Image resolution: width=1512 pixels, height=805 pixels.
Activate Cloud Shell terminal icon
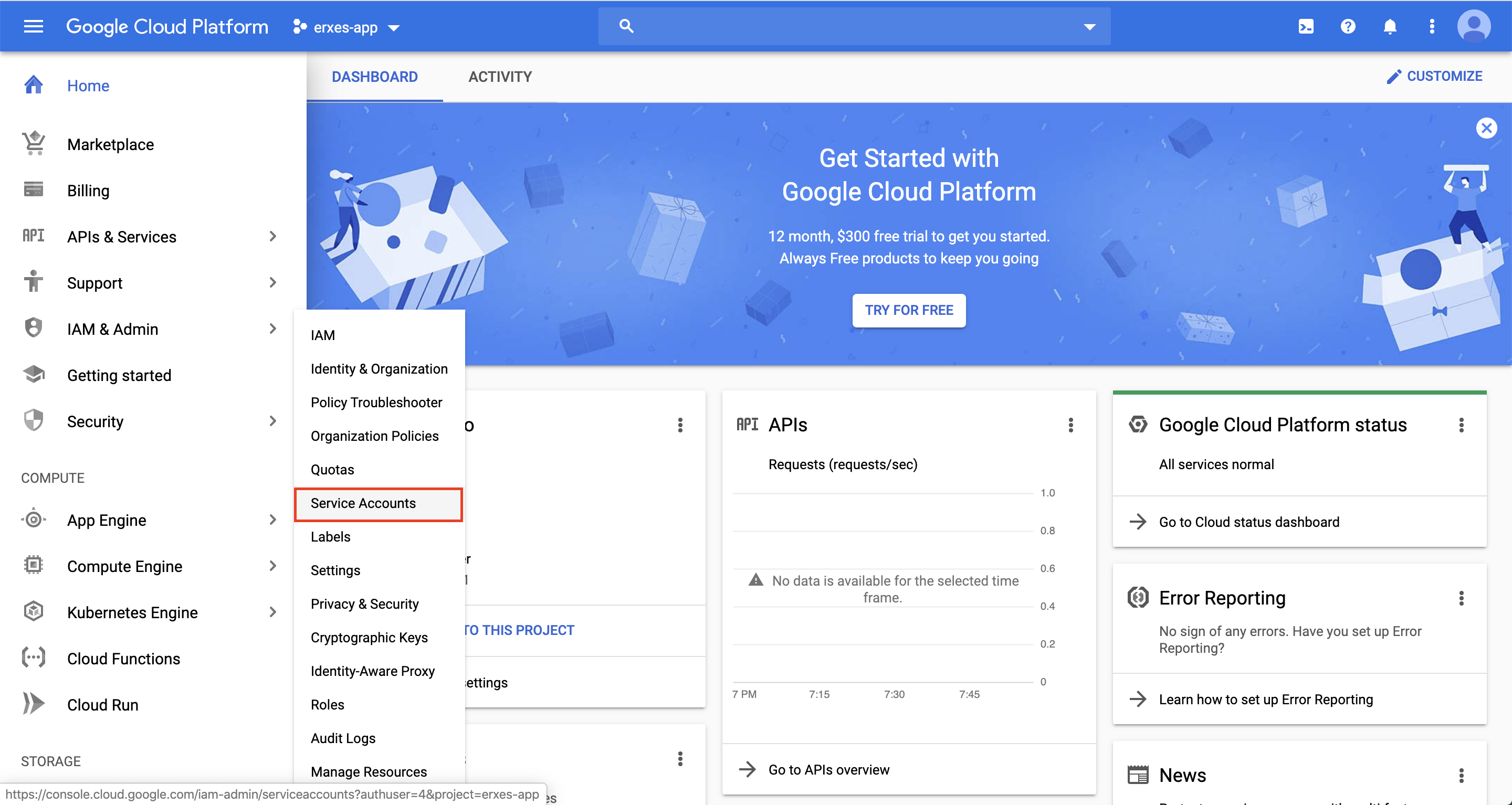(x=1305, y=26)
